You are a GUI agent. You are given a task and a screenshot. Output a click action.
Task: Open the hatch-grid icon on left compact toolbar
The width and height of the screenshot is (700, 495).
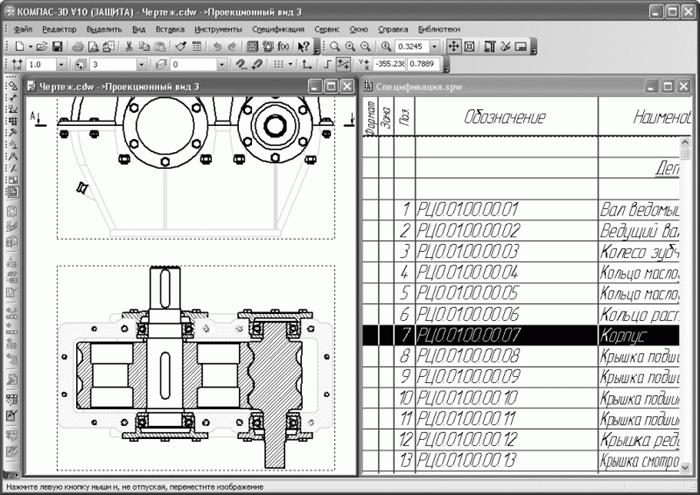click(x=13, y=121)
